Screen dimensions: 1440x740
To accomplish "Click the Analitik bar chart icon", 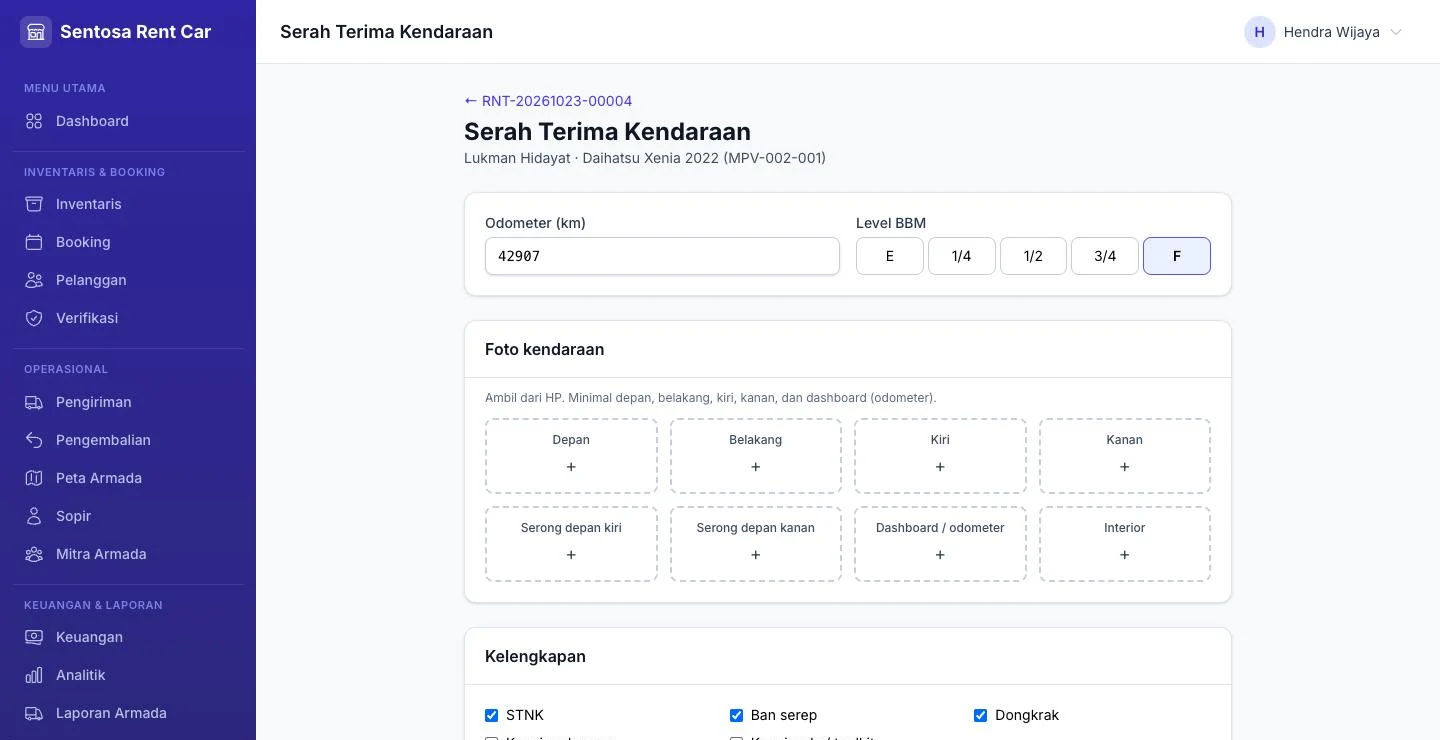I will click(34, 675).
